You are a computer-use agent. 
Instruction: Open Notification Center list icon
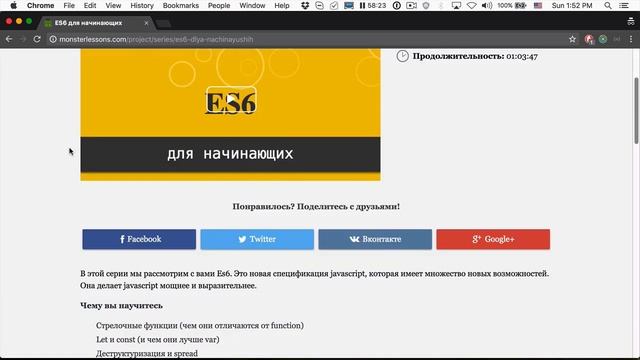point(624,5)
